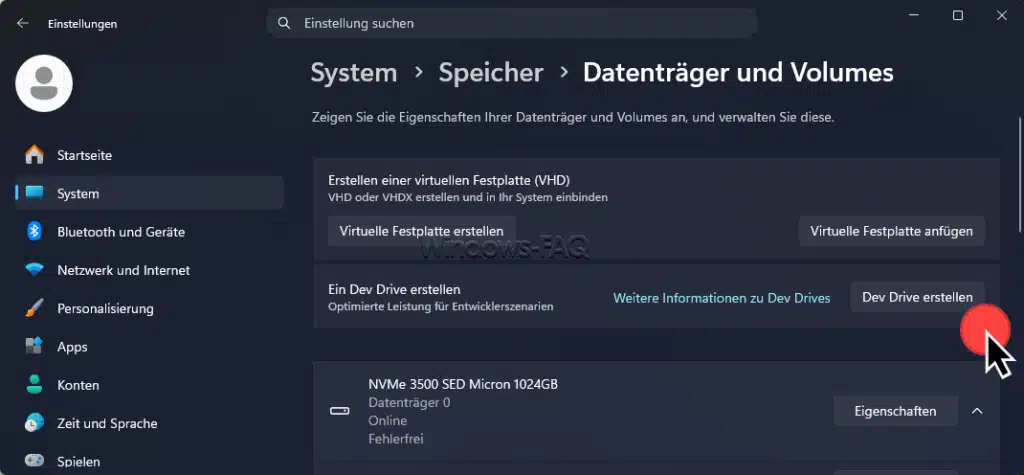1024x475 pixels.
Task: Open the user profile avatar
Action: tap(44, 83)
